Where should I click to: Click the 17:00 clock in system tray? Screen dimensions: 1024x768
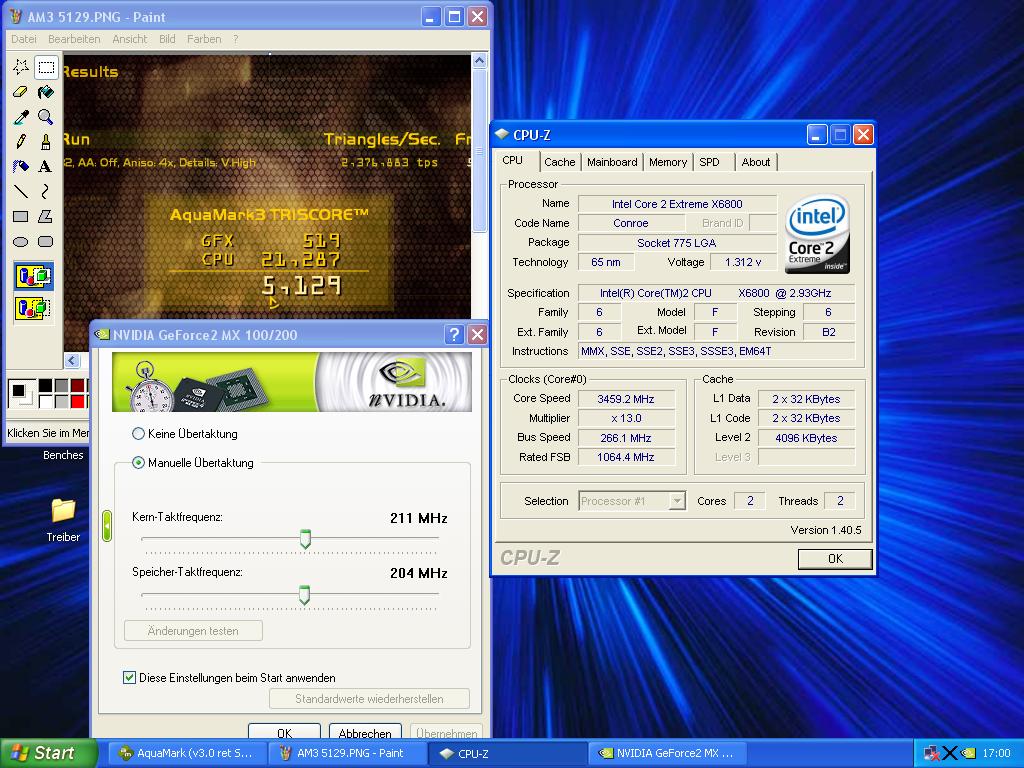click(997, 753)
